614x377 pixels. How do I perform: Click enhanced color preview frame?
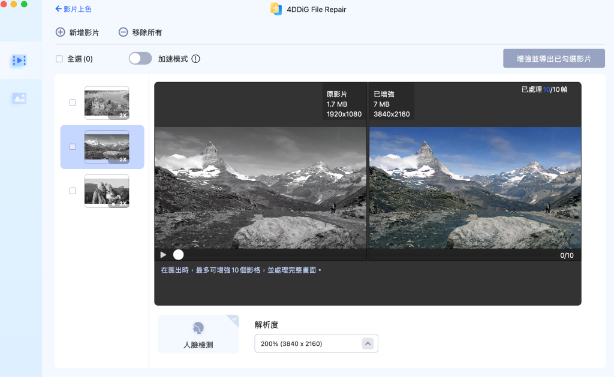point(475,188)
